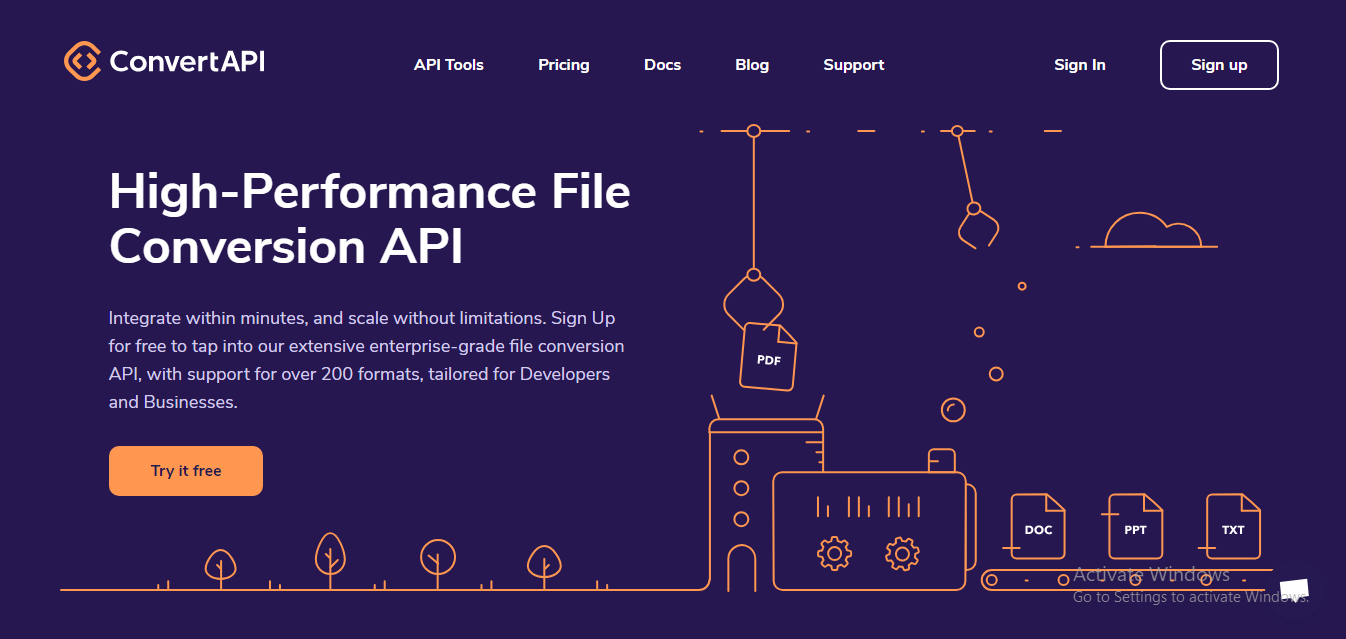Click the ConvertAPI logo icon
1346x639 pixels.
click(x=82, y=62)
